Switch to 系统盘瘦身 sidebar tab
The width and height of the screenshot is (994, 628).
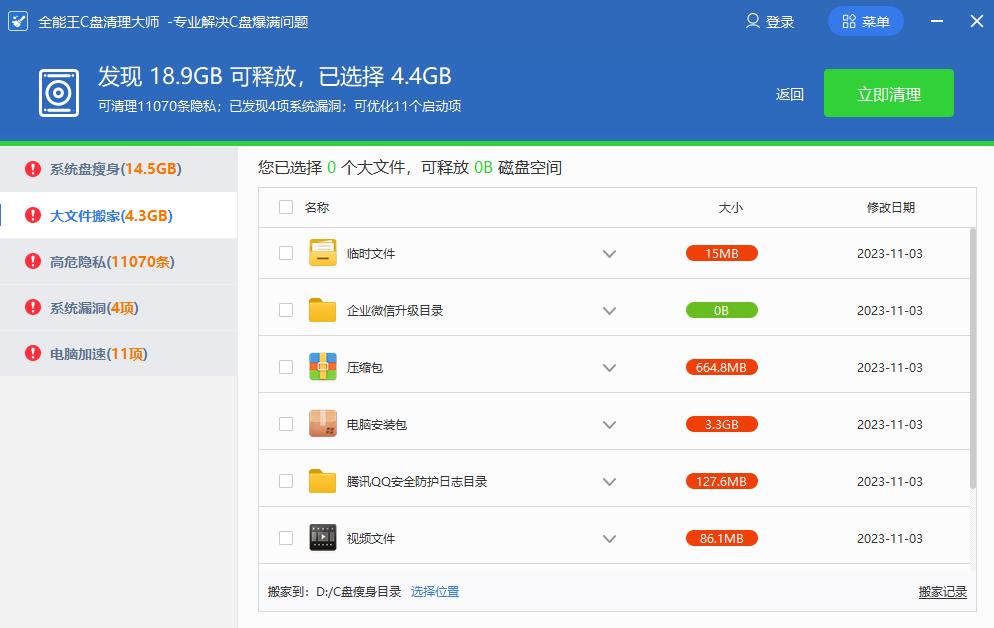tap(115, 168)
